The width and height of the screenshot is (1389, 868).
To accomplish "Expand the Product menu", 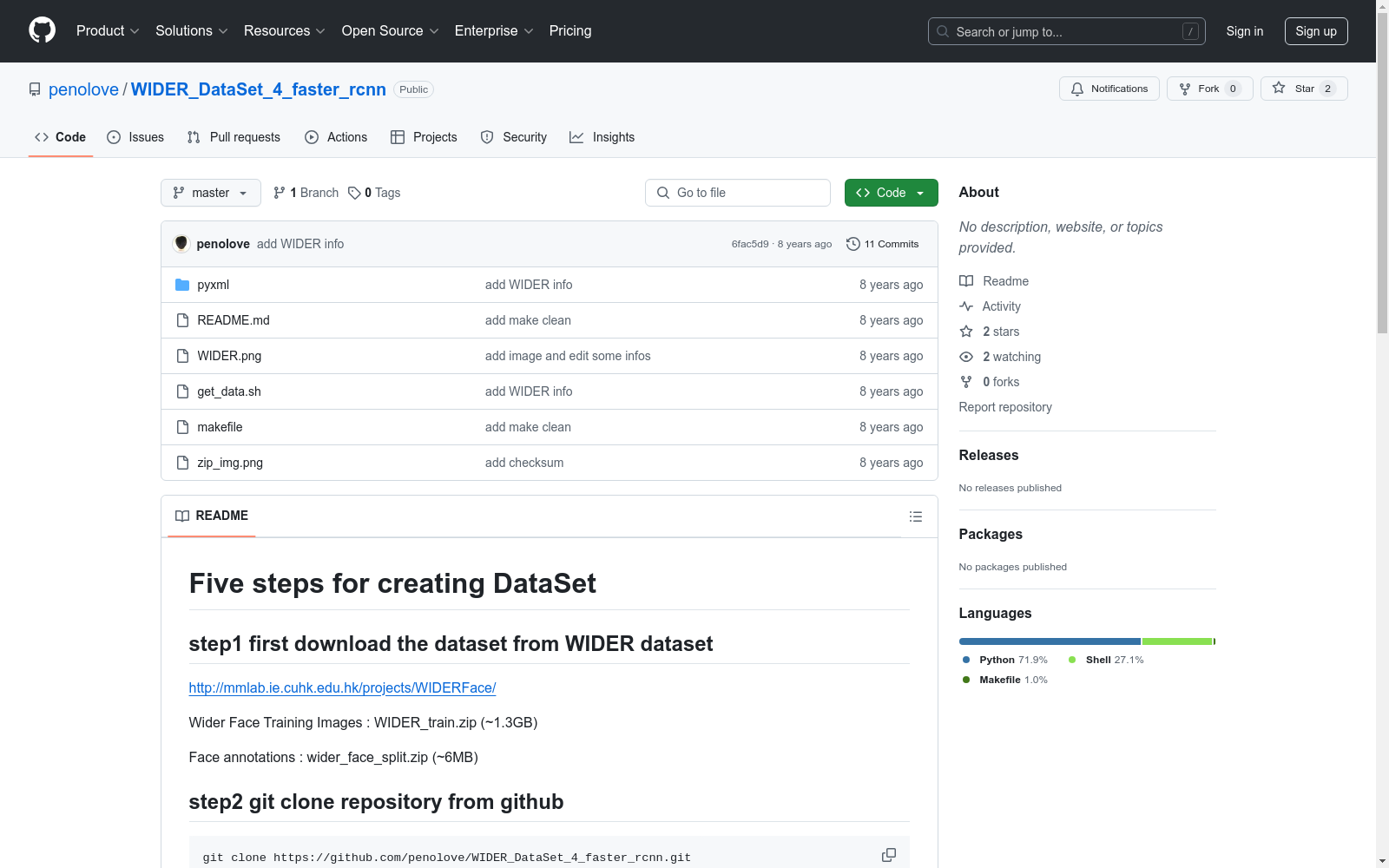I will pyautogui.click(x=108, y=30).
